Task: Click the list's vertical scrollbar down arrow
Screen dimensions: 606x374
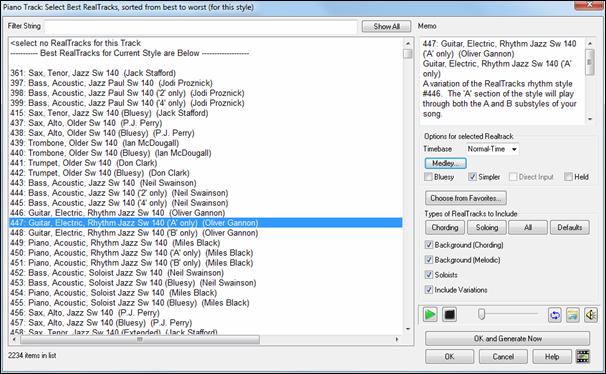Action: pos(408,329)
